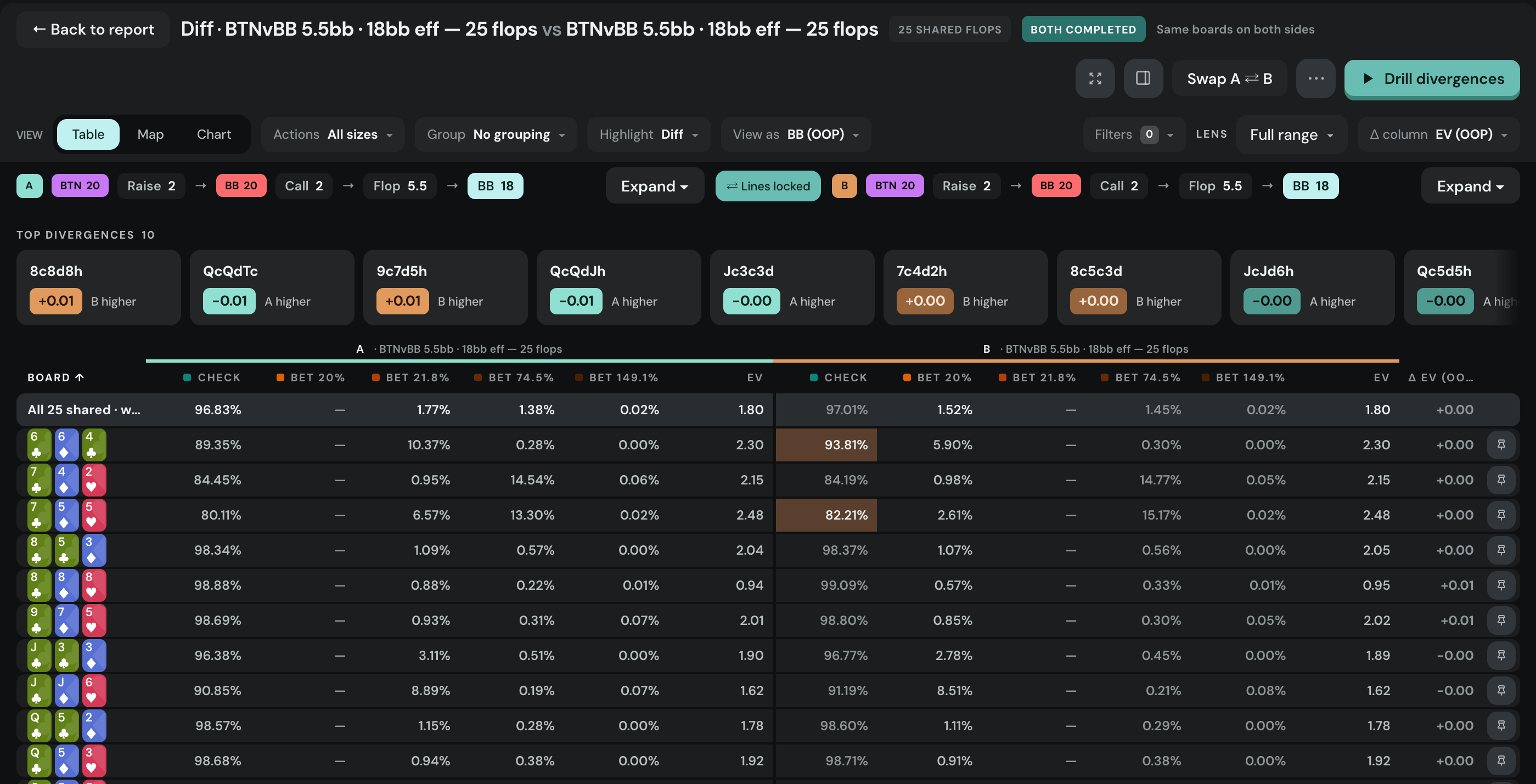
Task: Toggle the Lines locked control
Action: (767, 186)
